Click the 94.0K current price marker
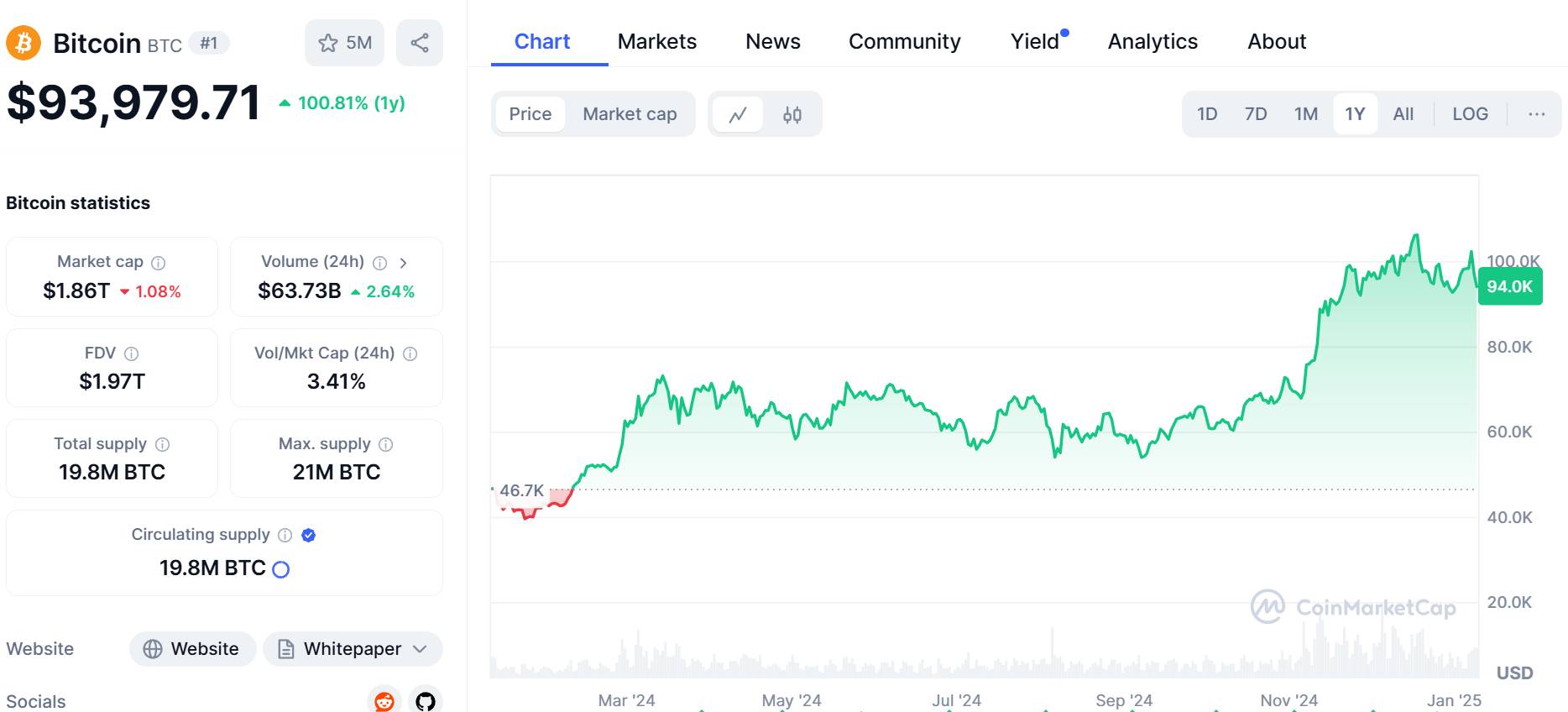 [x=1509, y=286]
